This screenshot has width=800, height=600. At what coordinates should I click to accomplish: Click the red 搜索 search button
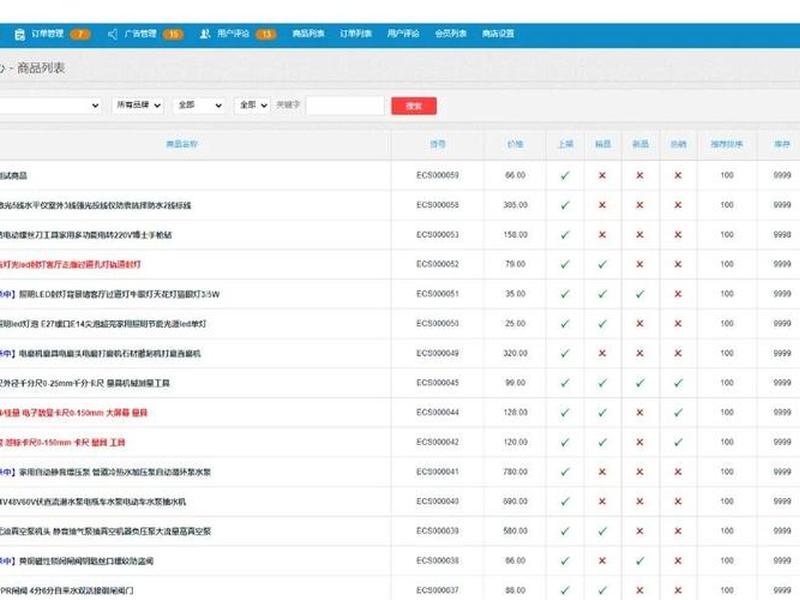coord(414,106)
